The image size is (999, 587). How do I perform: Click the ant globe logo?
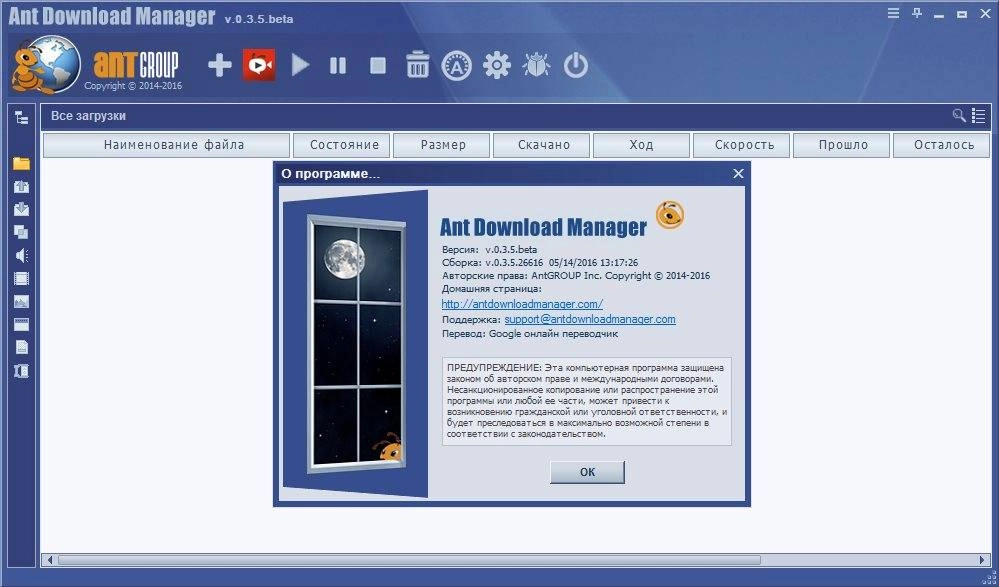pos(46,64)
